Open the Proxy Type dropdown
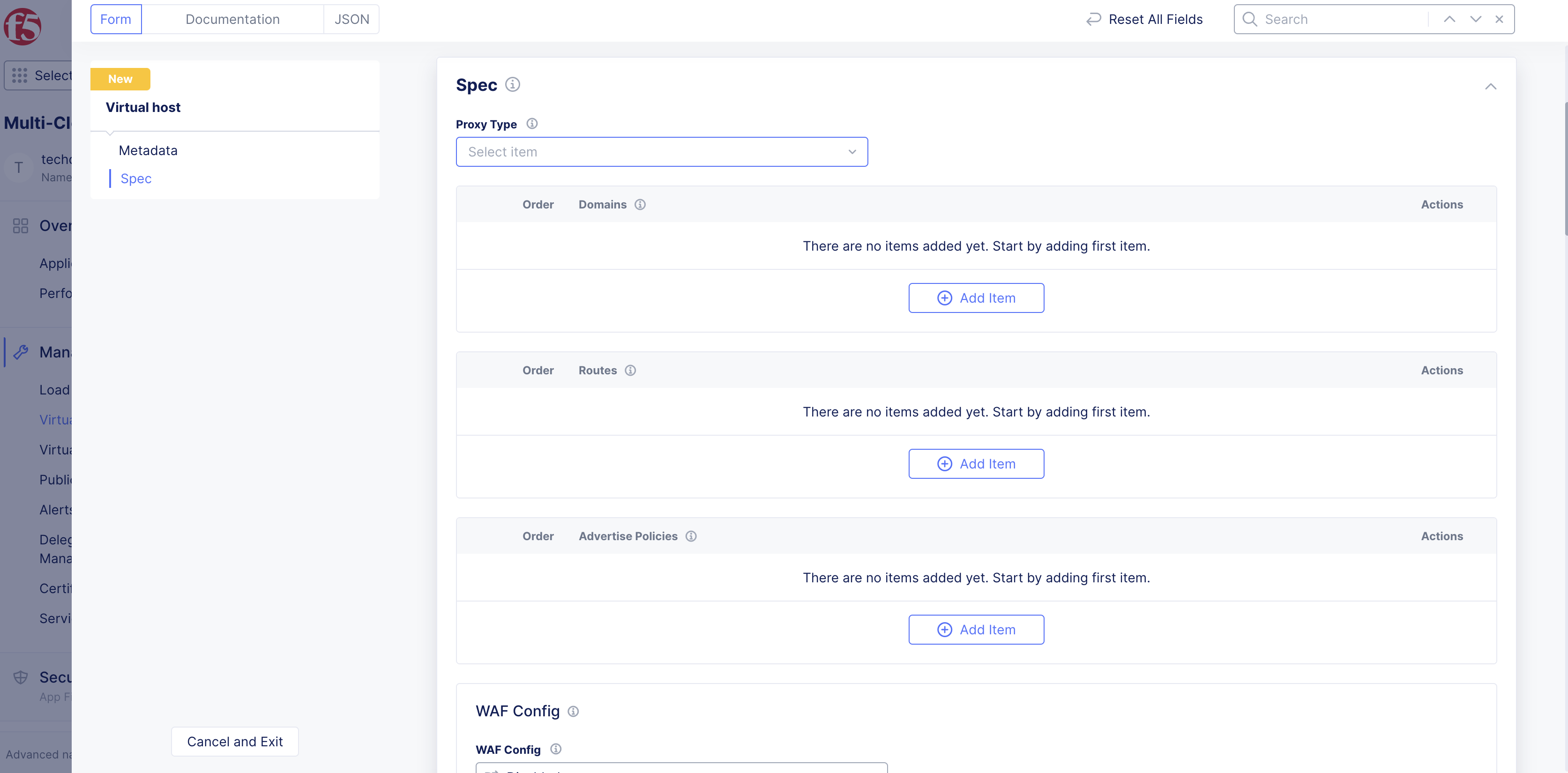1568x773 pixels. click(662, 152)
